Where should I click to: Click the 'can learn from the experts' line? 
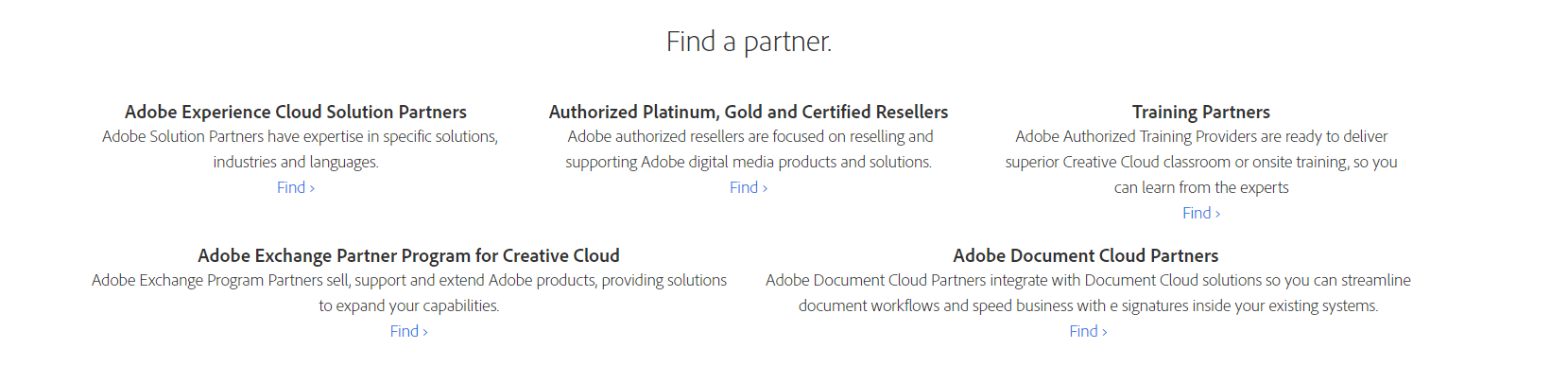click(1201, 187)
